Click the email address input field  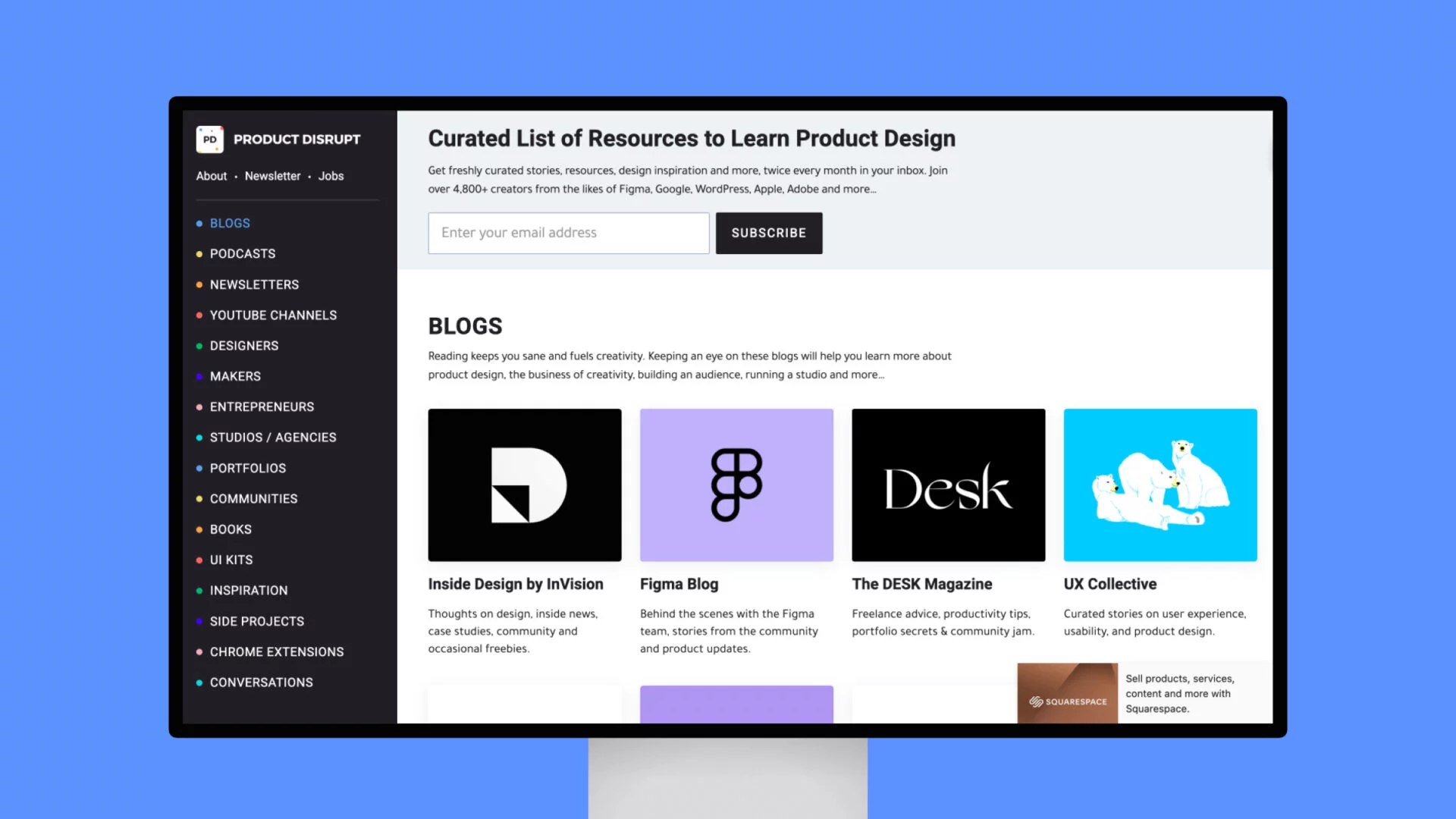[568, 232]
